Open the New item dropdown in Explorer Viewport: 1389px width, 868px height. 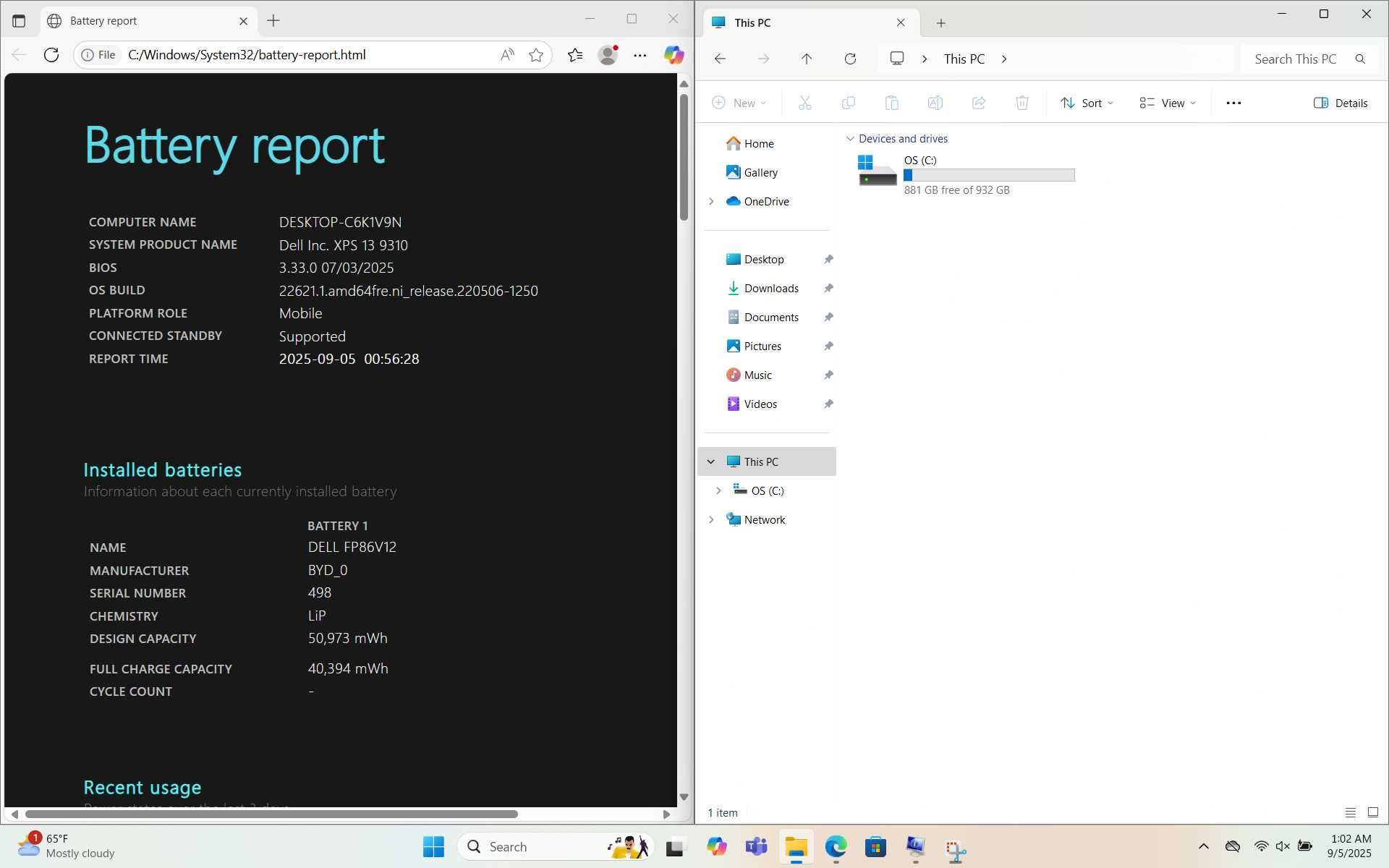pyautogui.click(x=739, y=103)
